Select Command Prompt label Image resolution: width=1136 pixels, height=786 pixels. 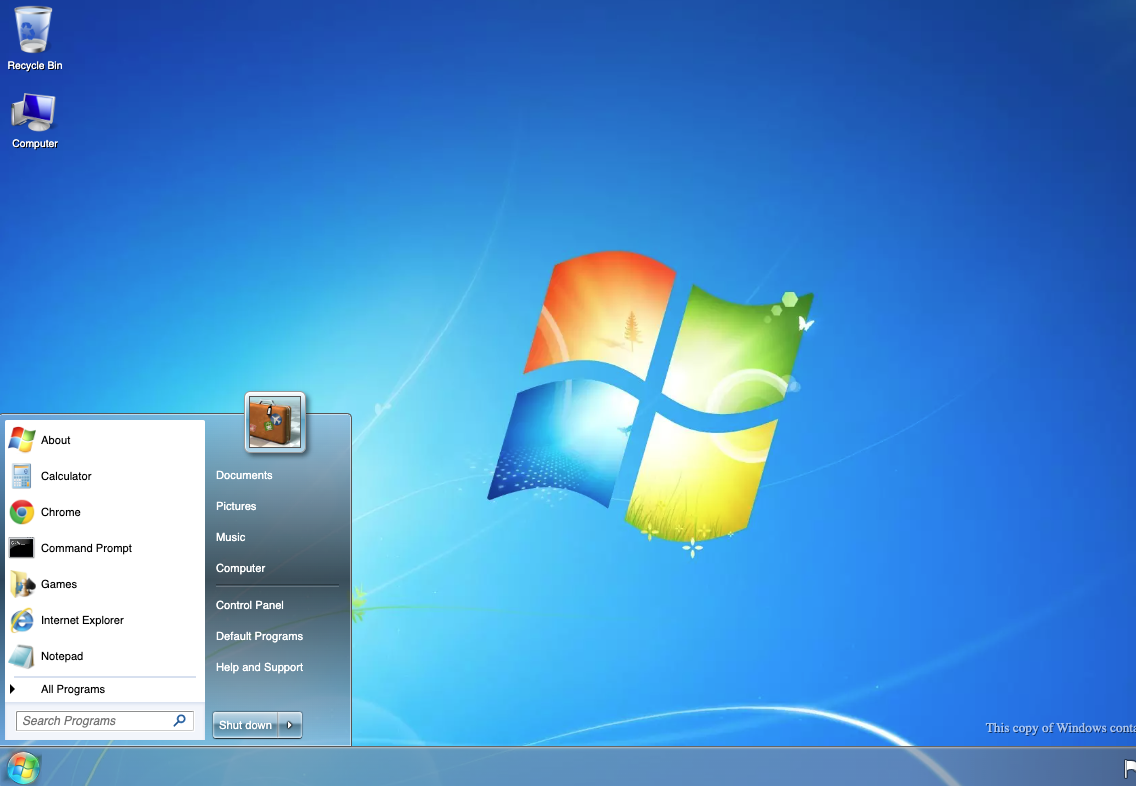[86, 548]
